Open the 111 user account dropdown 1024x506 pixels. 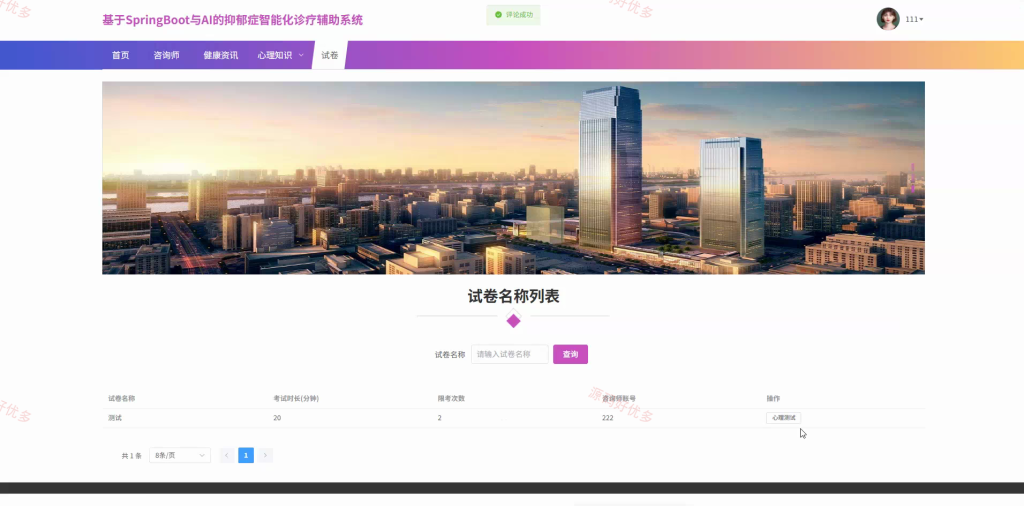[914, 20]
